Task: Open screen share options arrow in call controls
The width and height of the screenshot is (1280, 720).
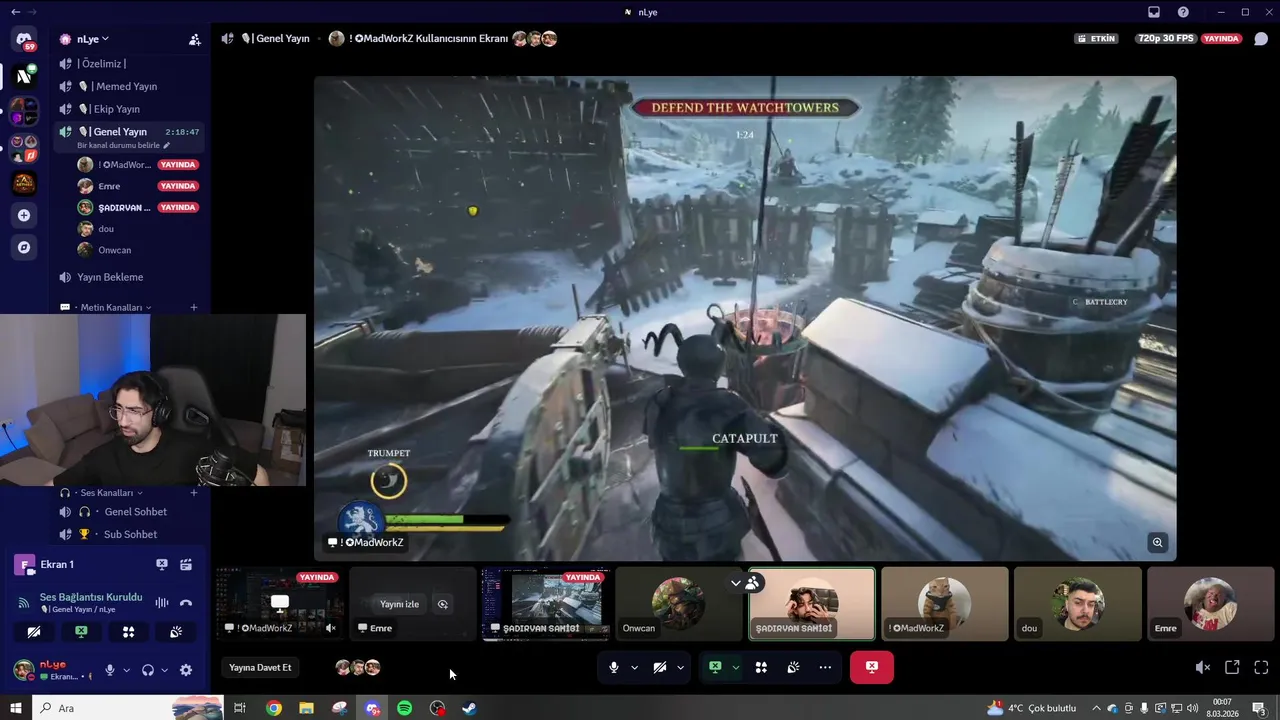Action: [x=735, y=667]
